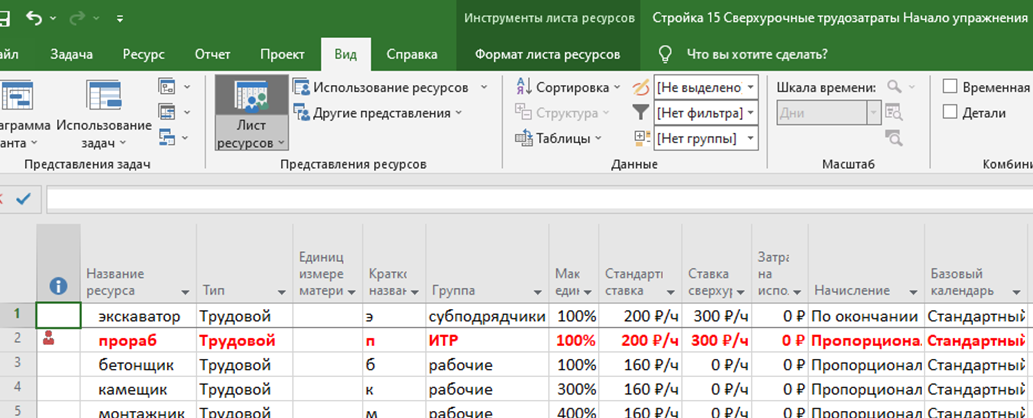This screenshot has height=418, width=1033.
Task: Open Использование задач view button
Action: (103, 114)
